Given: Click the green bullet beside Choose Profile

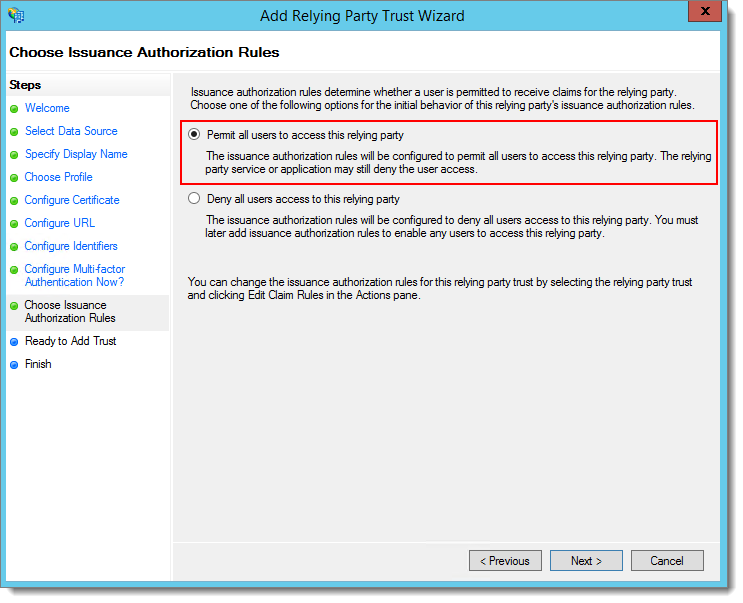Looking at the screenshot, I should tap(14, 178).
